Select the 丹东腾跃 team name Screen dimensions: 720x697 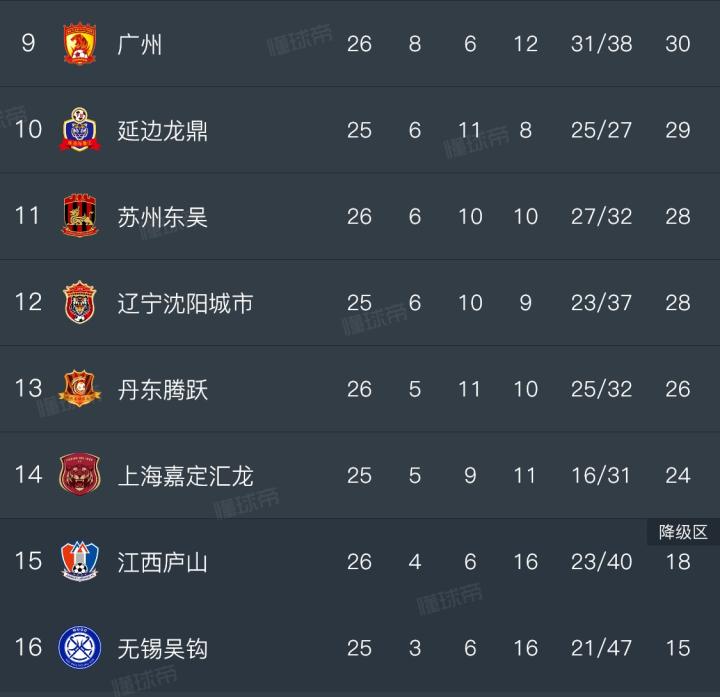[163, 389]
